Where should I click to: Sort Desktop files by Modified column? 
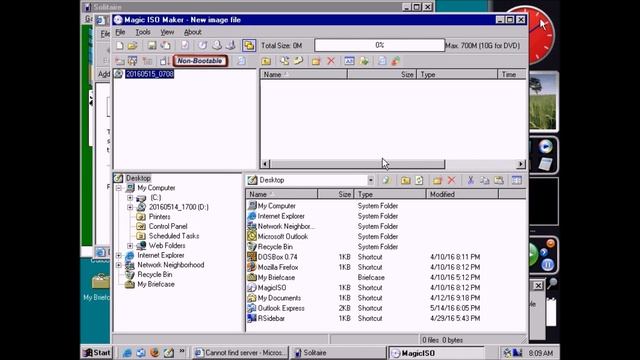[462, 194]
